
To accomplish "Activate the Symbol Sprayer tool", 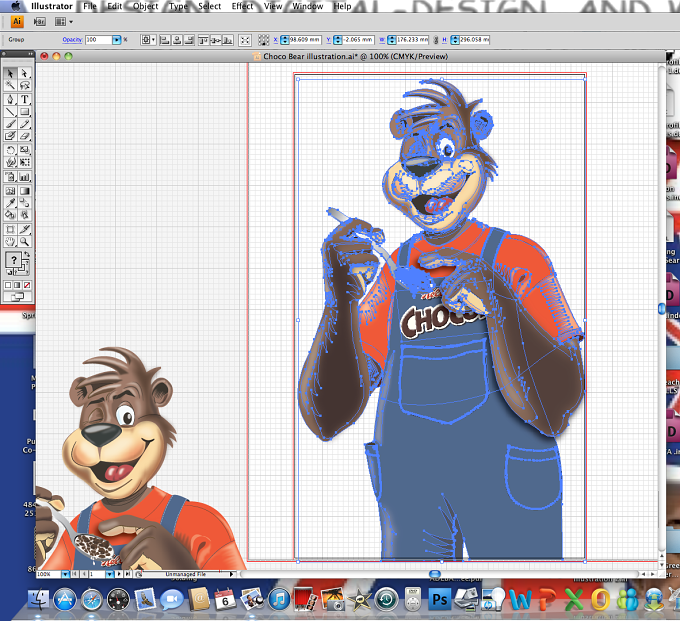I will [10, 177].
